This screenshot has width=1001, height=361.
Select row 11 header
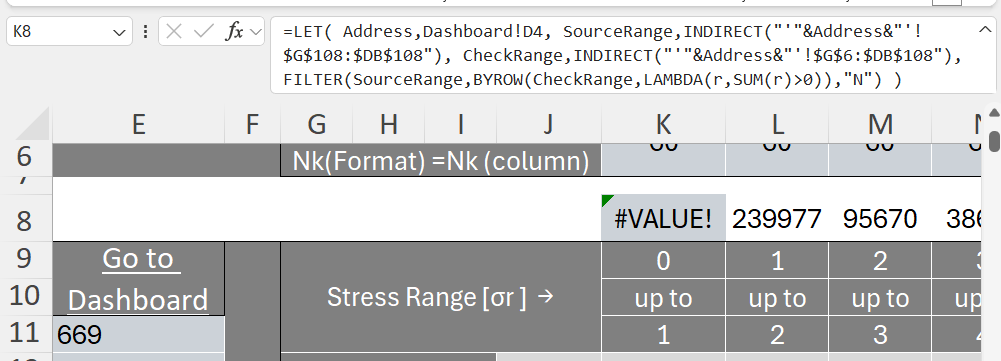(26, 334)
